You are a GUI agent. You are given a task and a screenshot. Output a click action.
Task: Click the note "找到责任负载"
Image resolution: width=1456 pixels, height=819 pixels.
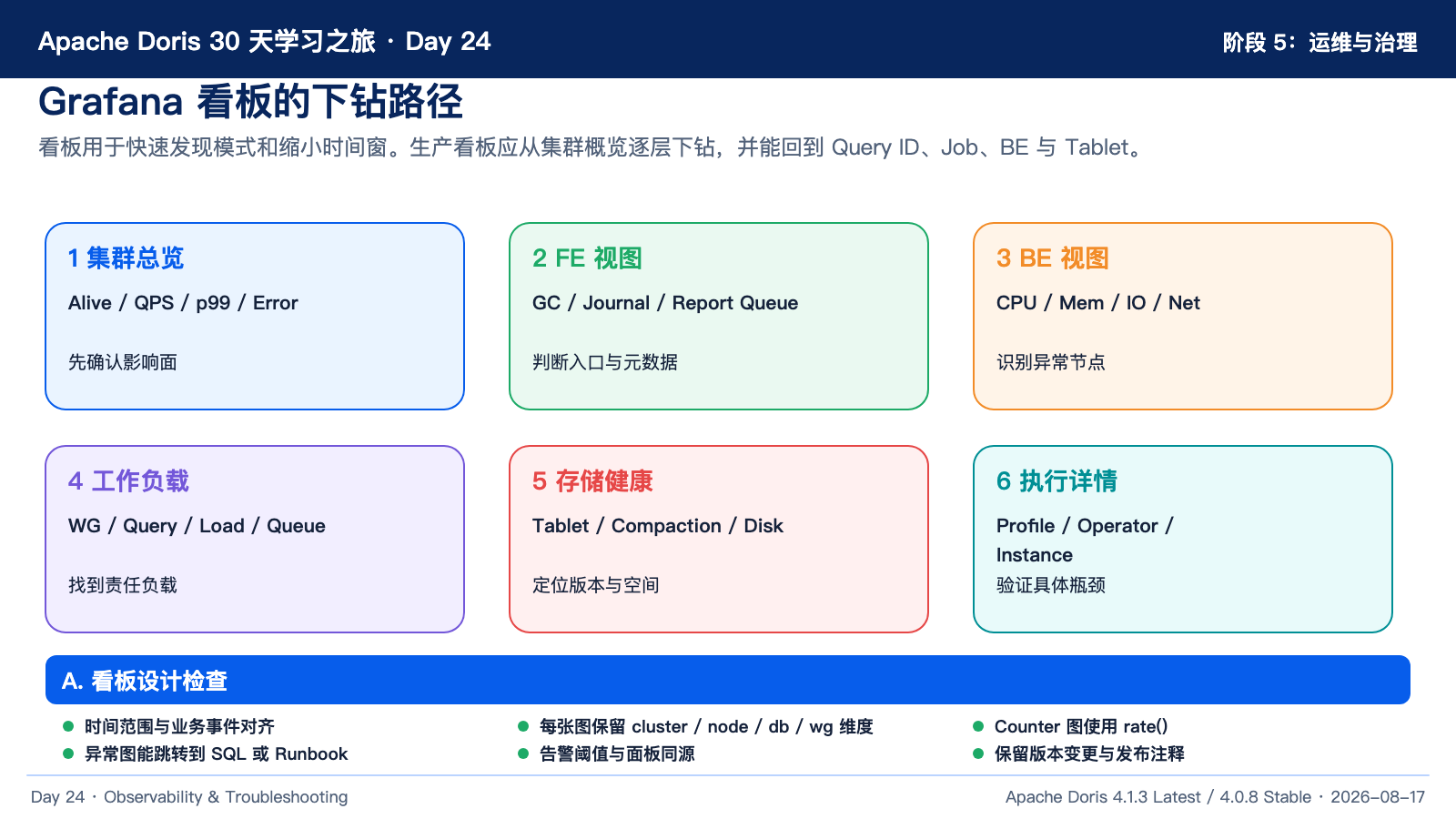coord(123,585)
